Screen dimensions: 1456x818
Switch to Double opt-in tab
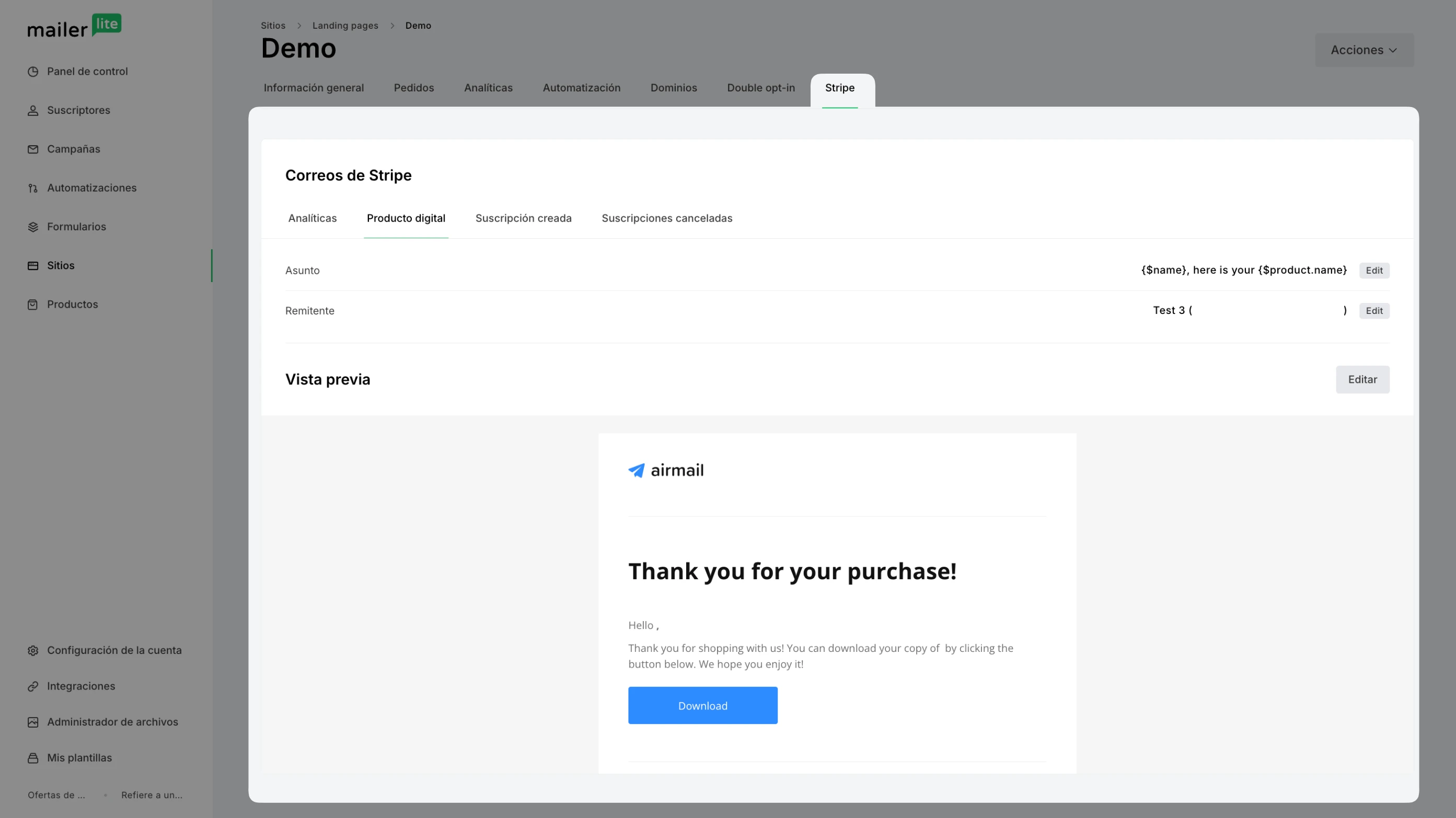tap(761, 88)
